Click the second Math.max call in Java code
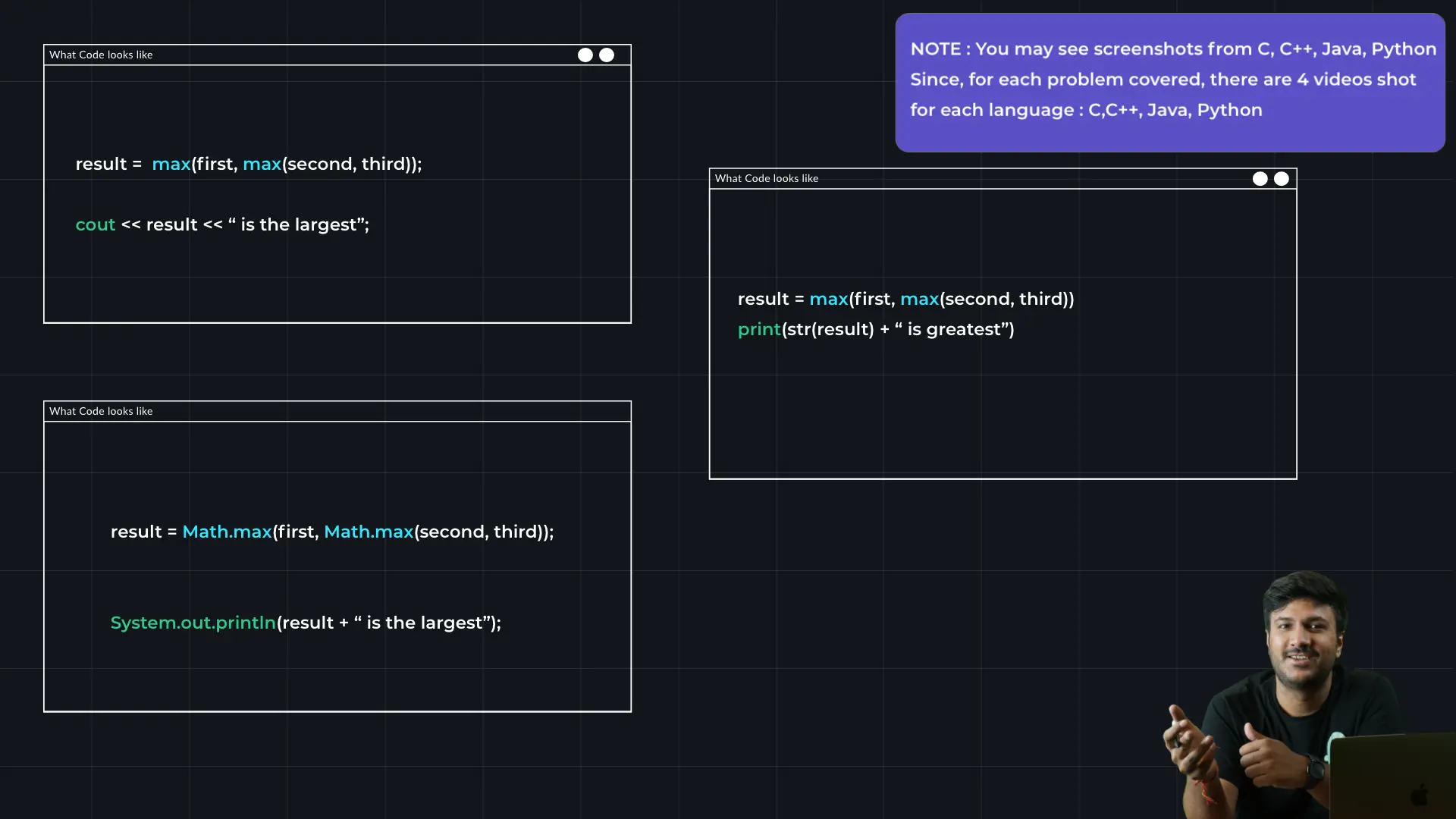This screenshot has width=1456, height=819. click(369, 532)
